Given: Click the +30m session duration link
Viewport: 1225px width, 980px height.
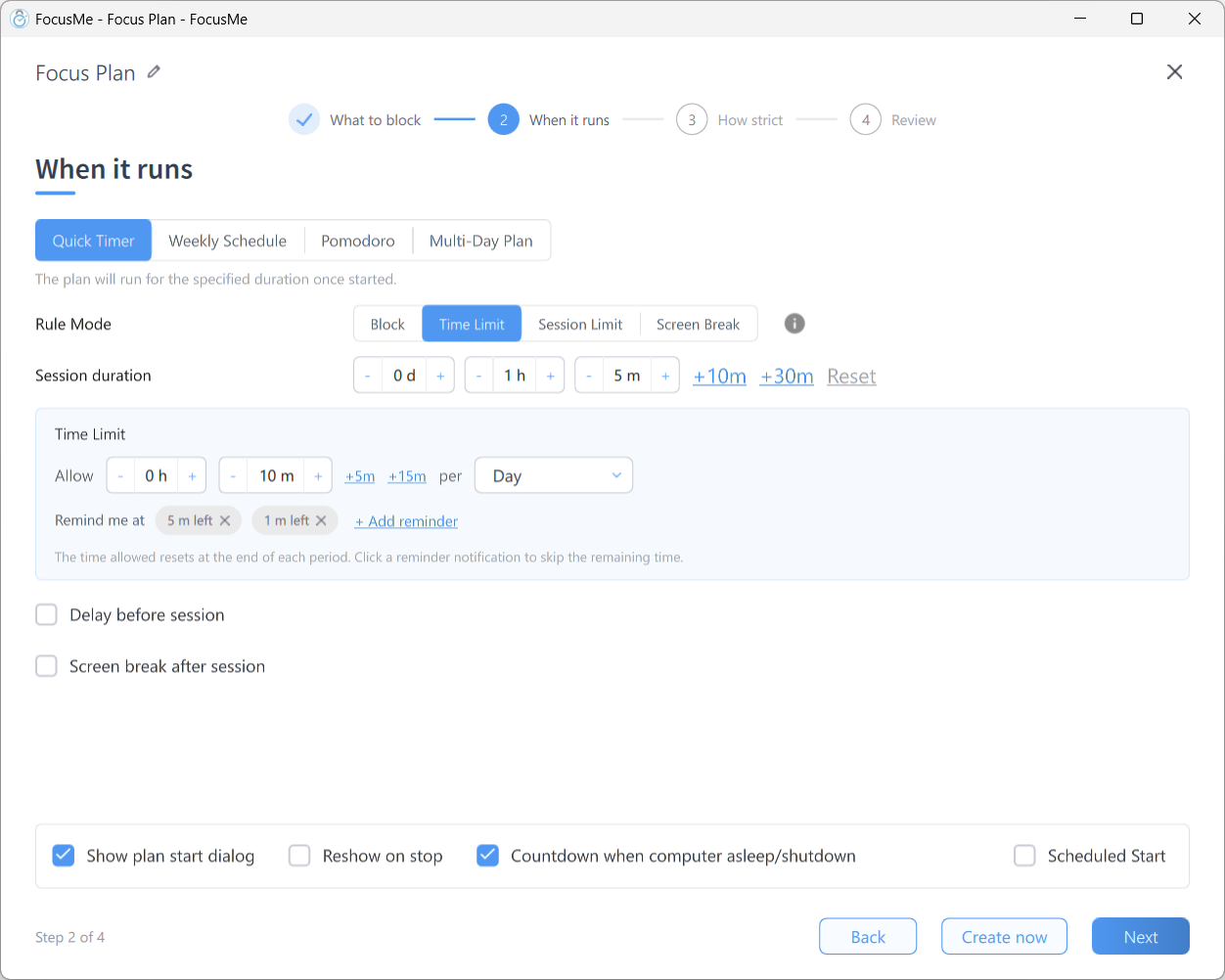Looking at the screenshot, I should coord(787,376).
